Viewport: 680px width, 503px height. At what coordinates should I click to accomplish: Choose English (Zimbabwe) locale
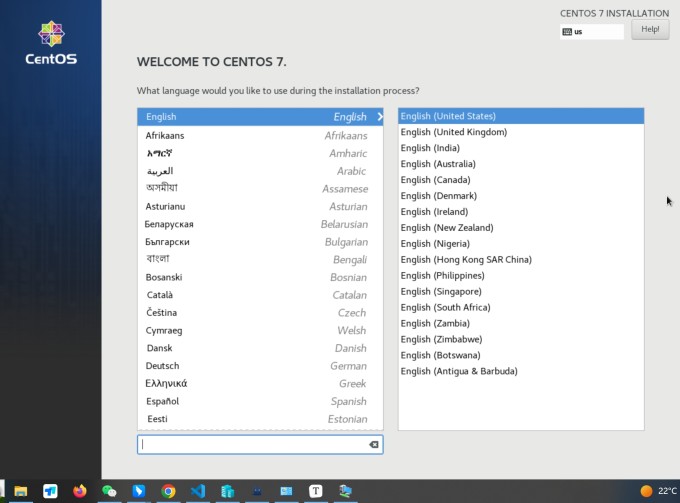521,340
